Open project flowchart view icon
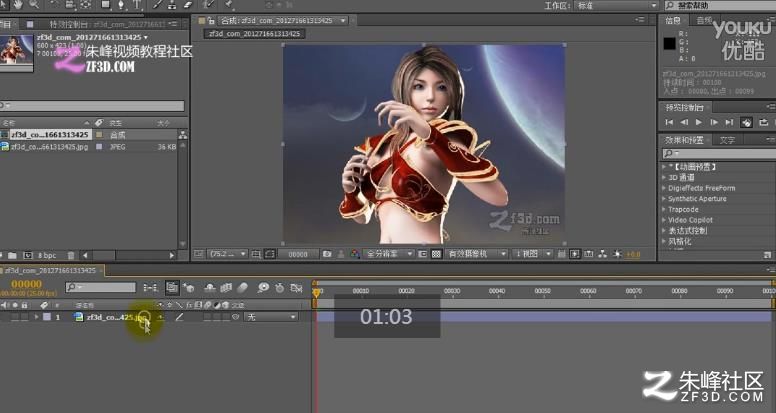 183,135
